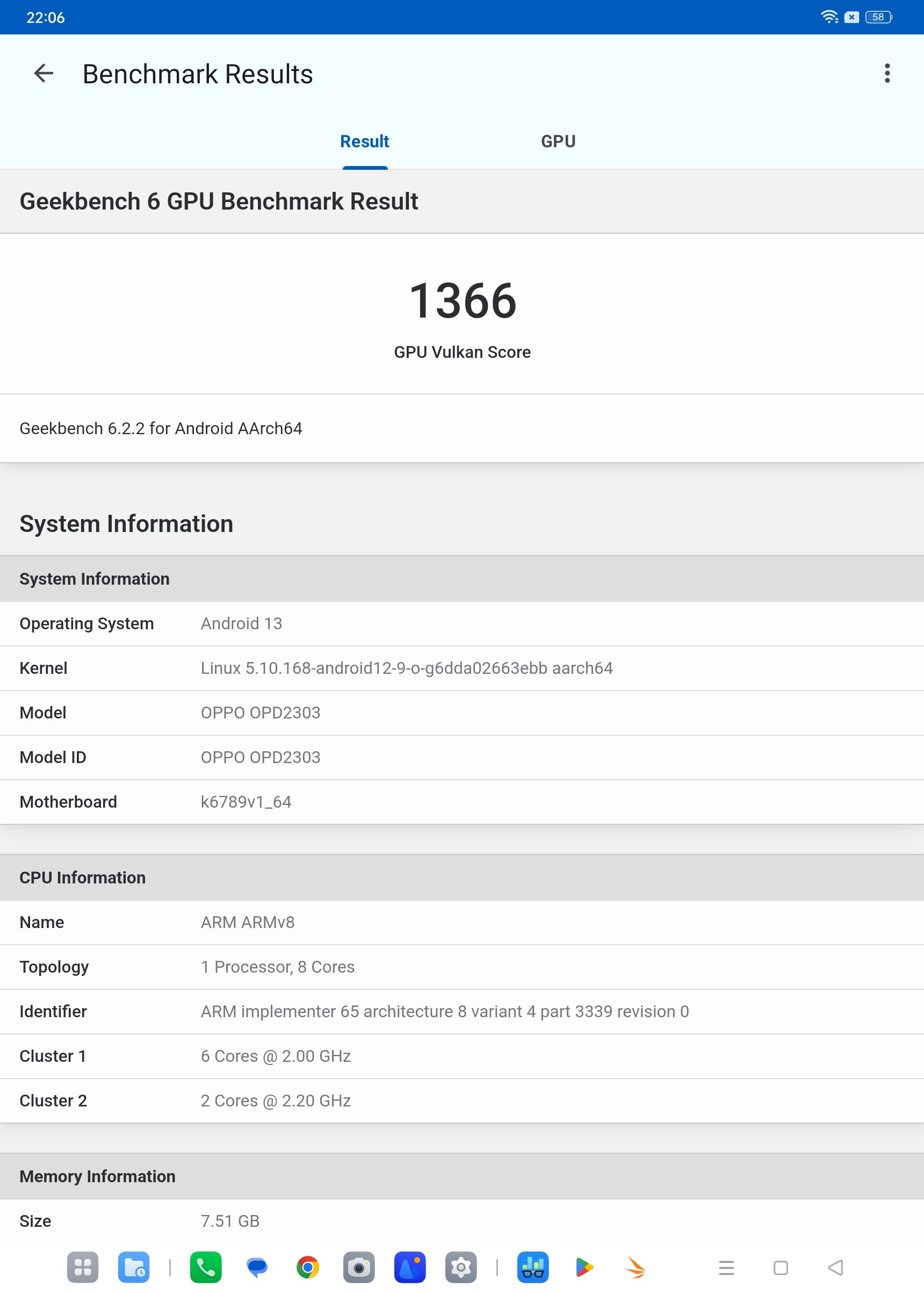Open Settings gear in the dock

[x=461, y=1267]
